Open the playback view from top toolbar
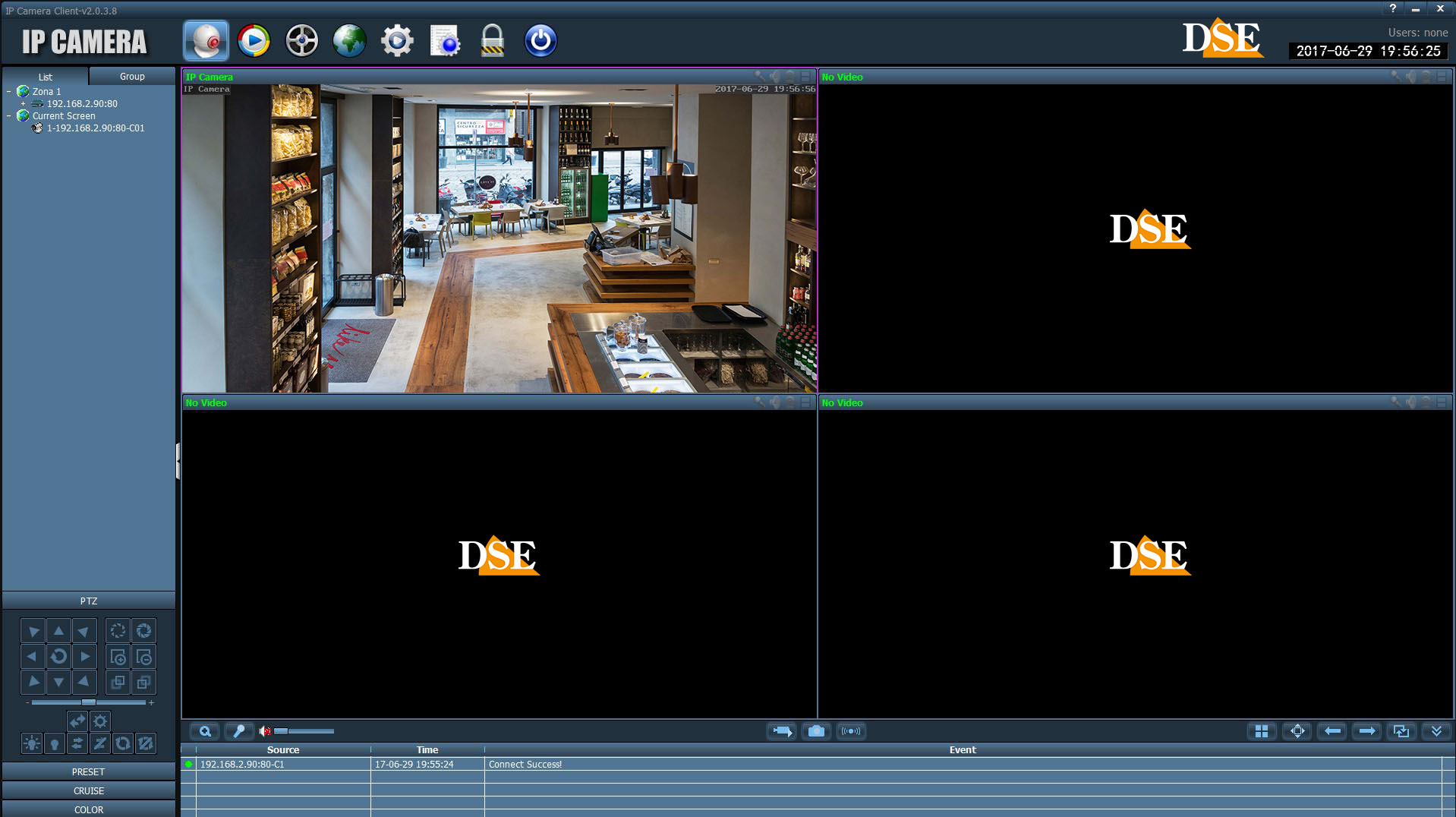The image size is (1456, 817). coord(254,41)
